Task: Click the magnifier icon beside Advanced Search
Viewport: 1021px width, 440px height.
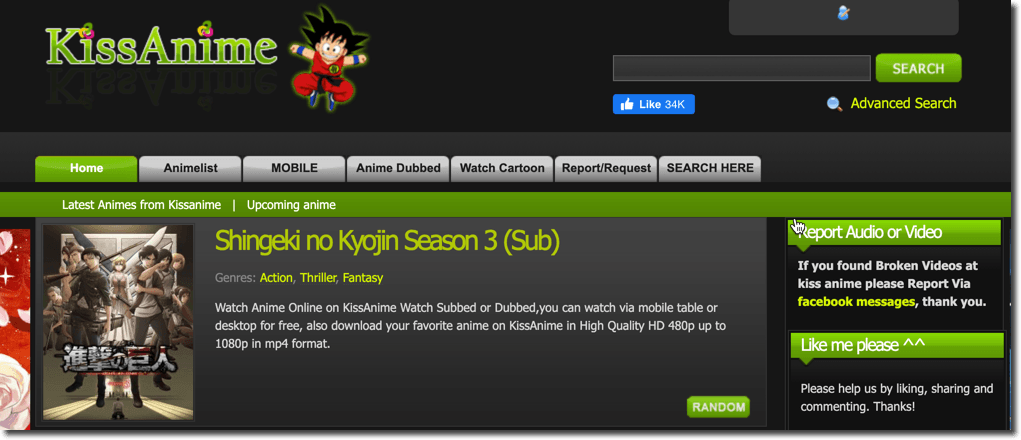Action: [834, 104]
